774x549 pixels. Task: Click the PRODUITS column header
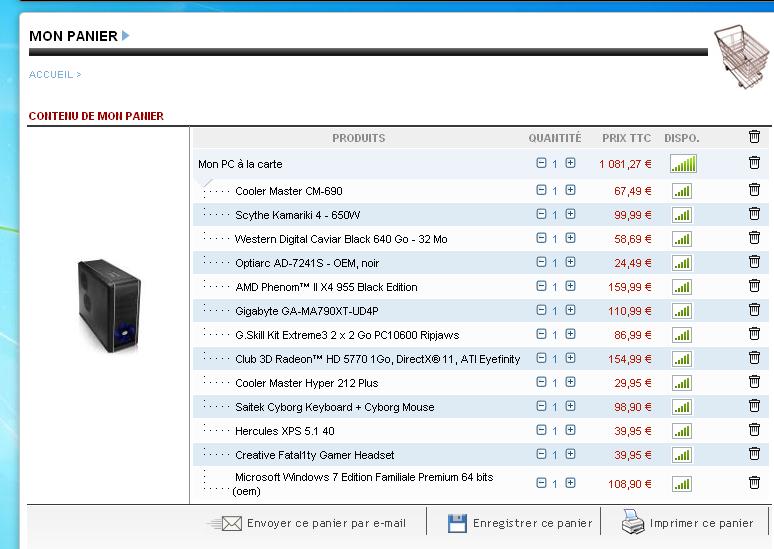[x=358, y=138]
